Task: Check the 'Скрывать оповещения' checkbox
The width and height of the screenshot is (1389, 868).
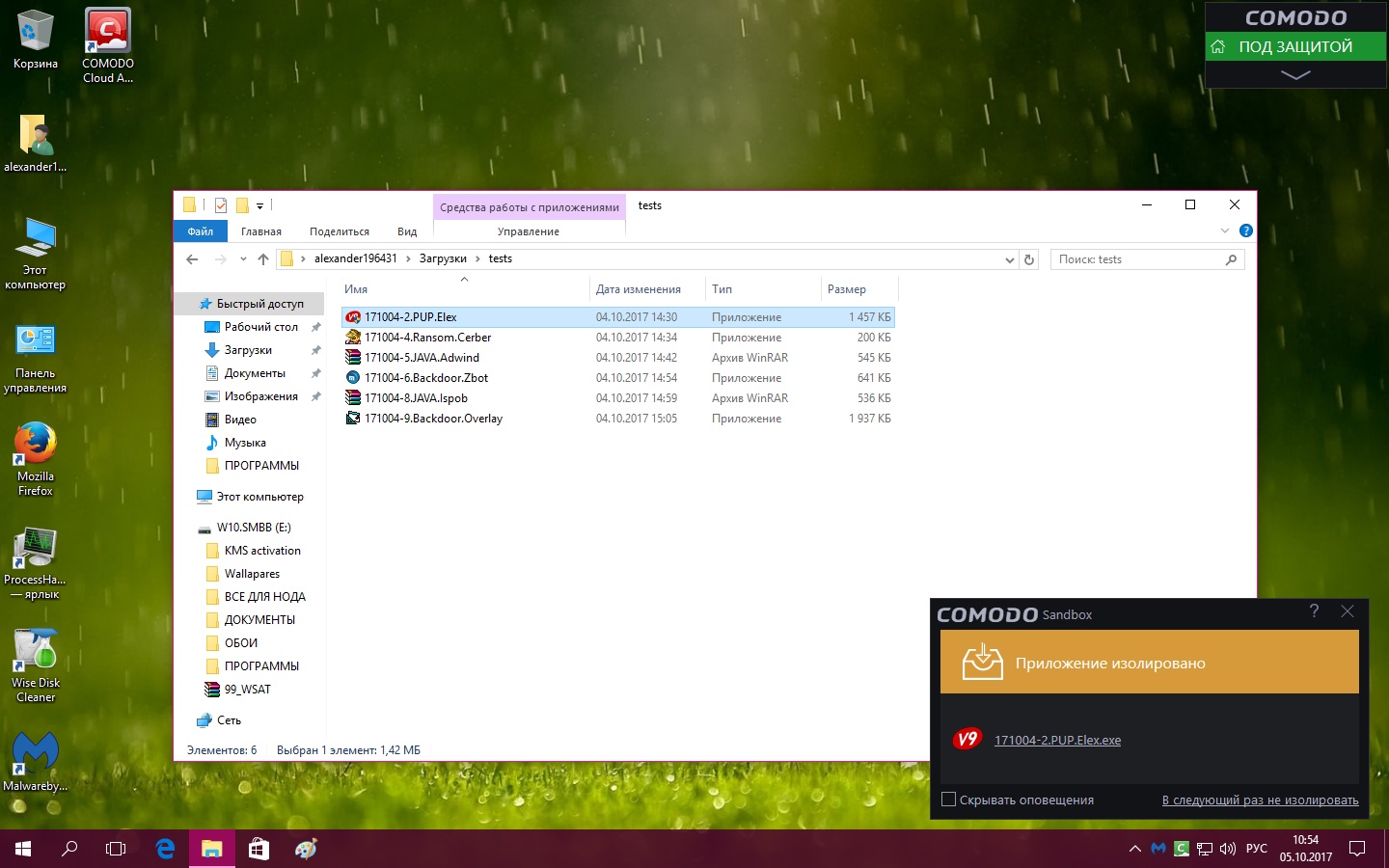Action: coord(948,800)
